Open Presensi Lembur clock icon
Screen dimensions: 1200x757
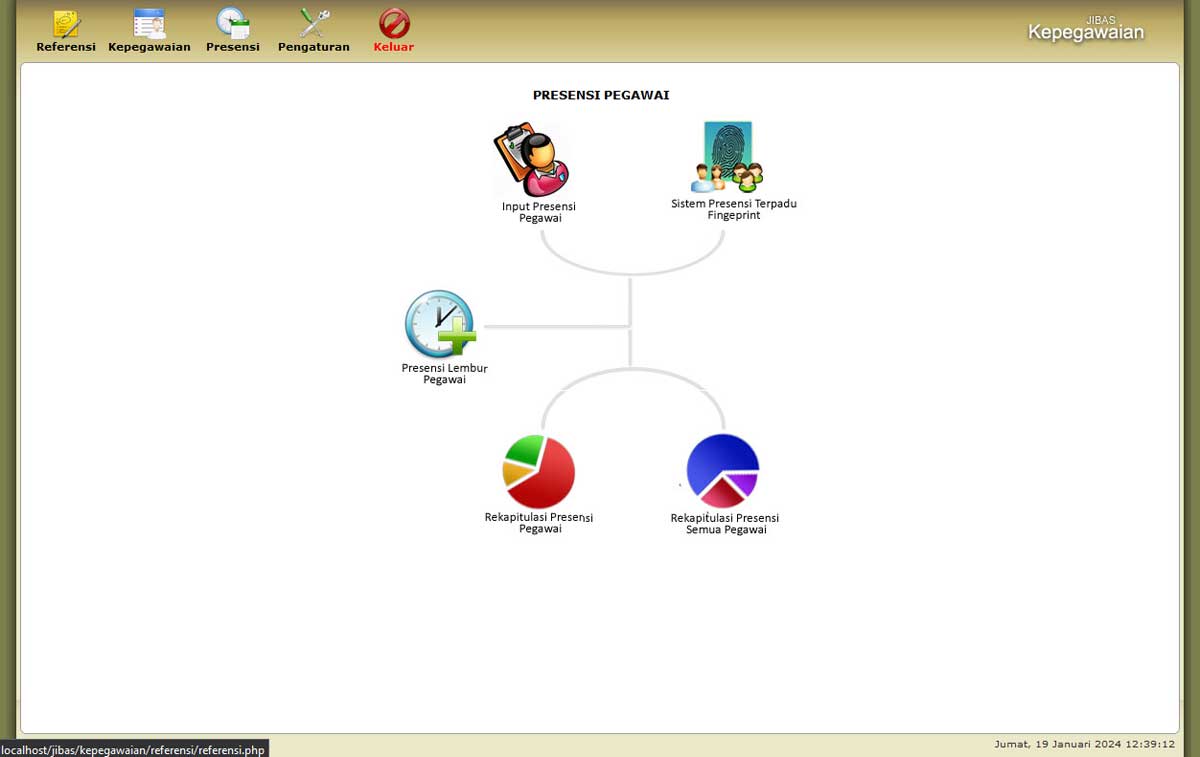tap(440, 324)
